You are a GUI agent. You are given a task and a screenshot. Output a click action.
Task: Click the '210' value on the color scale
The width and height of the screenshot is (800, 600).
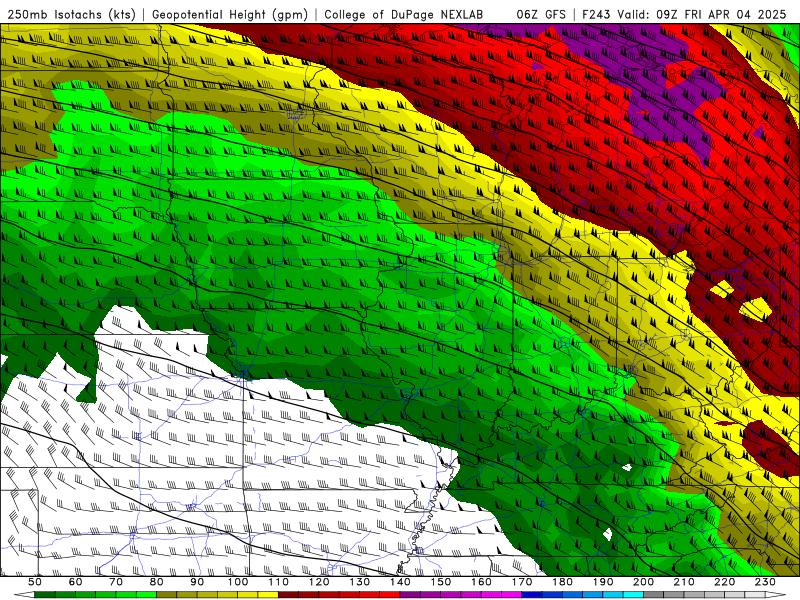coord(684,582)
